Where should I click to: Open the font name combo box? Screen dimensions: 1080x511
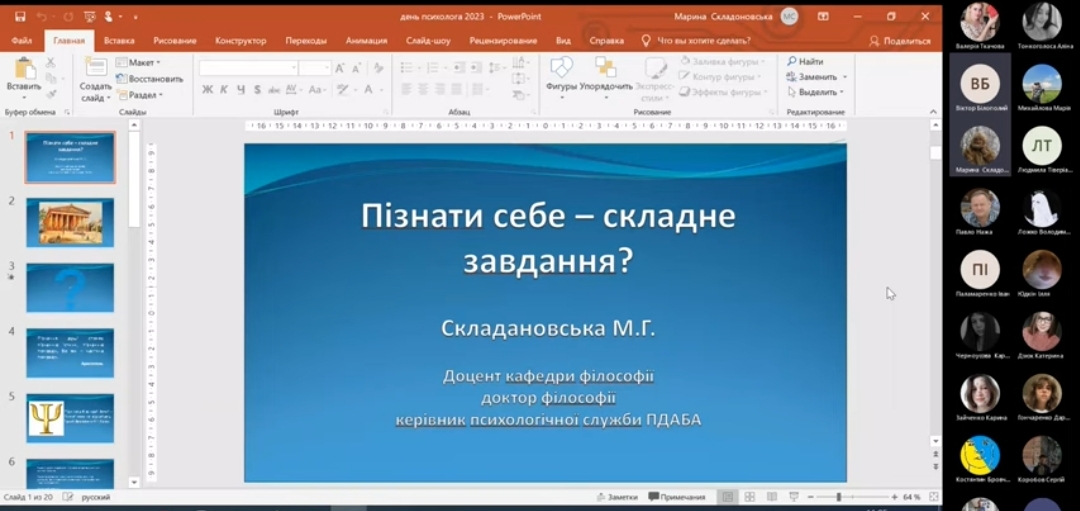click(249, 68)
